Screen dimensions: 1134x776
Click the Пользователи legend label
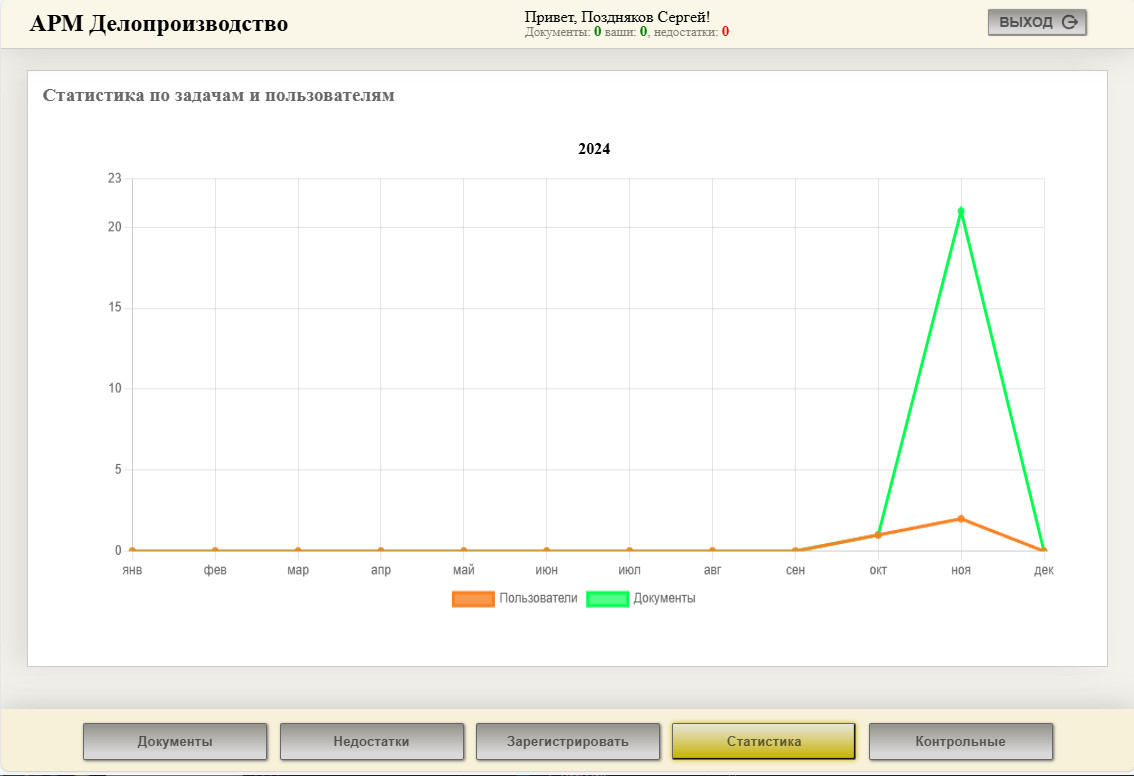coord(538,598)
